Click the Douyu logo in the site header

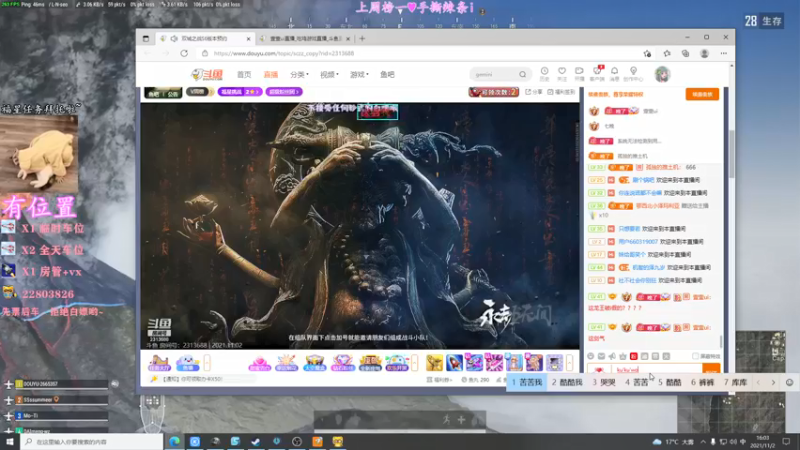click(x=207, y=74)
